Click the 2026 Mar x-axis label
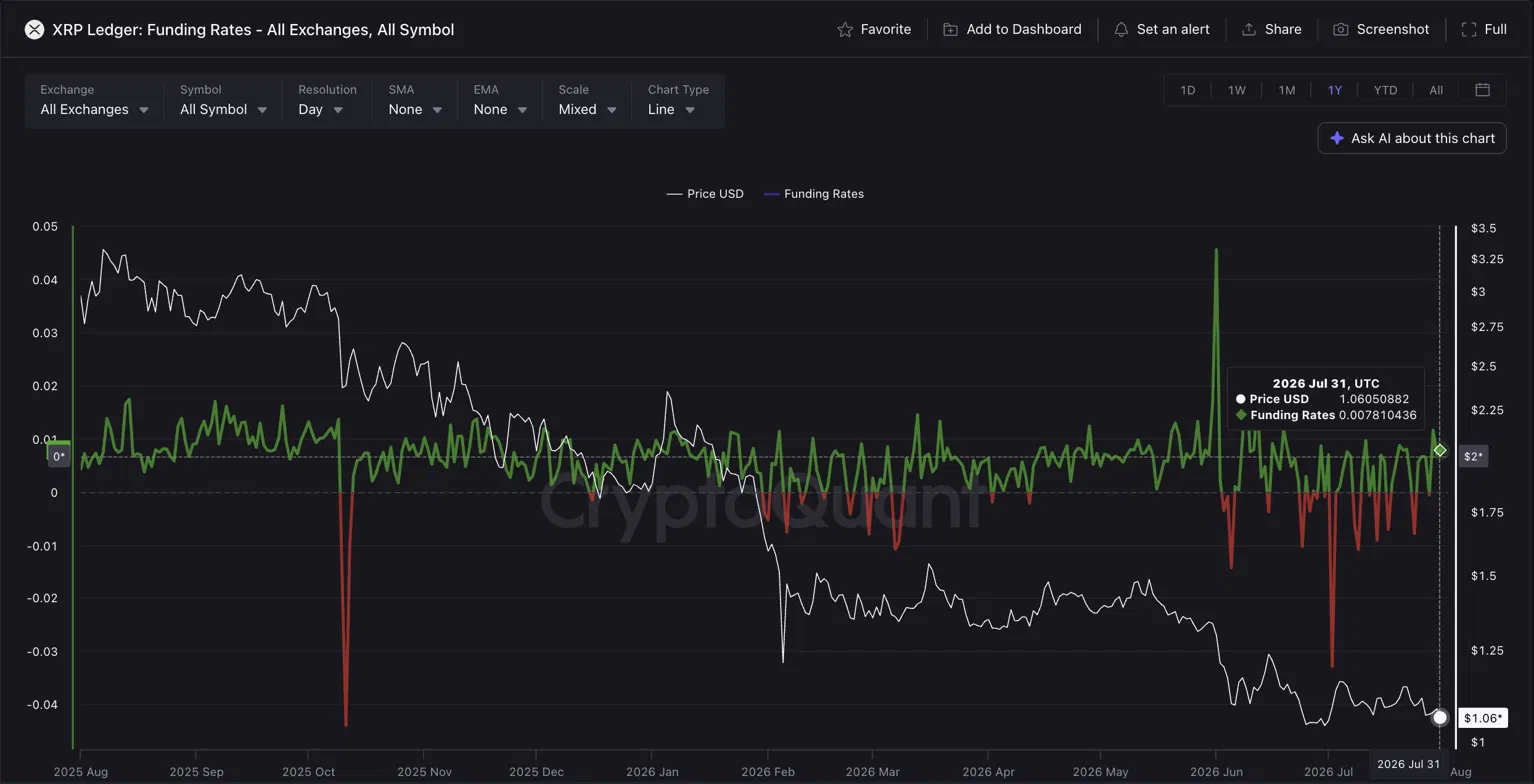This screenshot has width=1534, height=784. point(873,772)
